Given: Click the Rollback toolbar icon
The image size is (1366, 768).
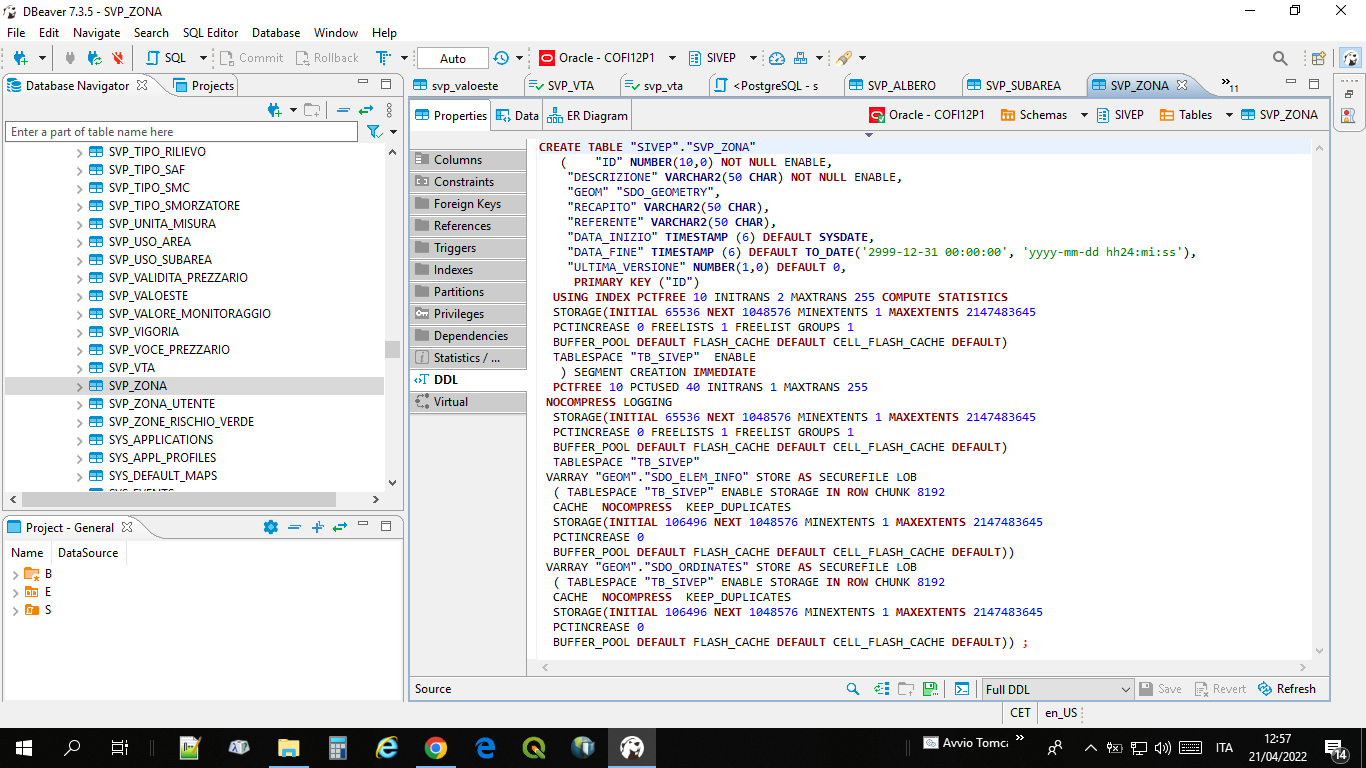Looking at the screenshot, I should pos(327,57).
